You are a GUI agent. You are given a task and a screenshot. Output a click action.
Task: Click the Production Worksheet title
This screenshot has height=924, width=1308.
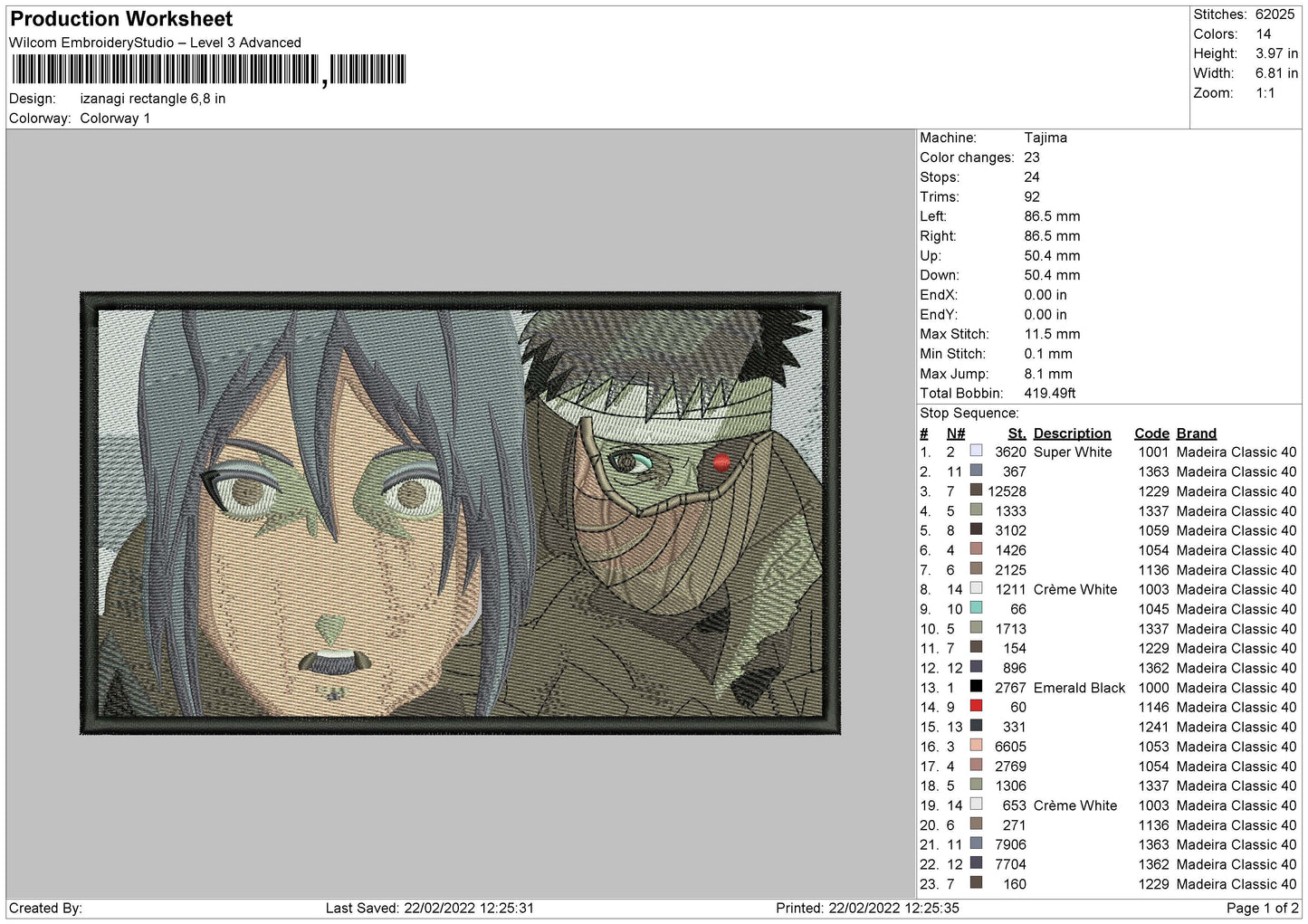(121, 19)
